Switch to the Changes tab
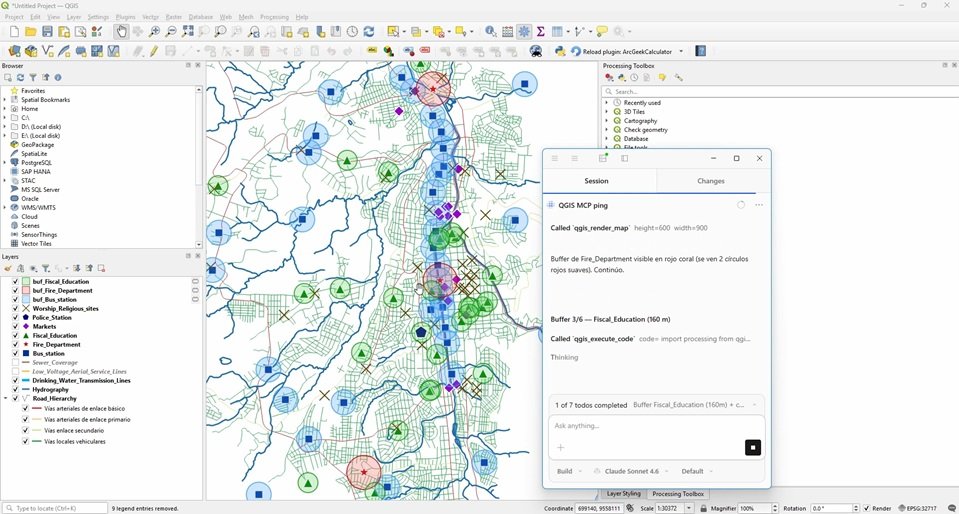Screen dimensions: 959x514 [711, 181]
